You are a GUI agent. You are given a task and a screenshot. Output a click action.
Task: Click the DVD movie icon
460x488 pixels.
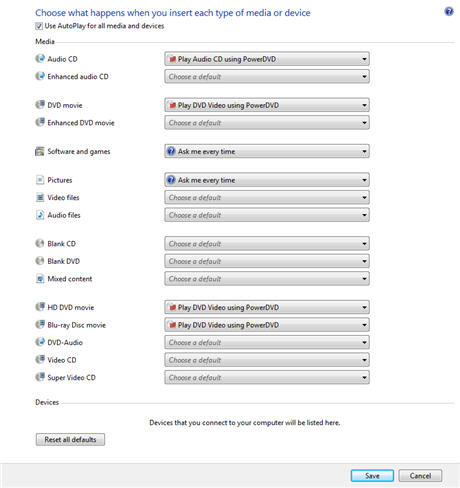click(40, 105)
